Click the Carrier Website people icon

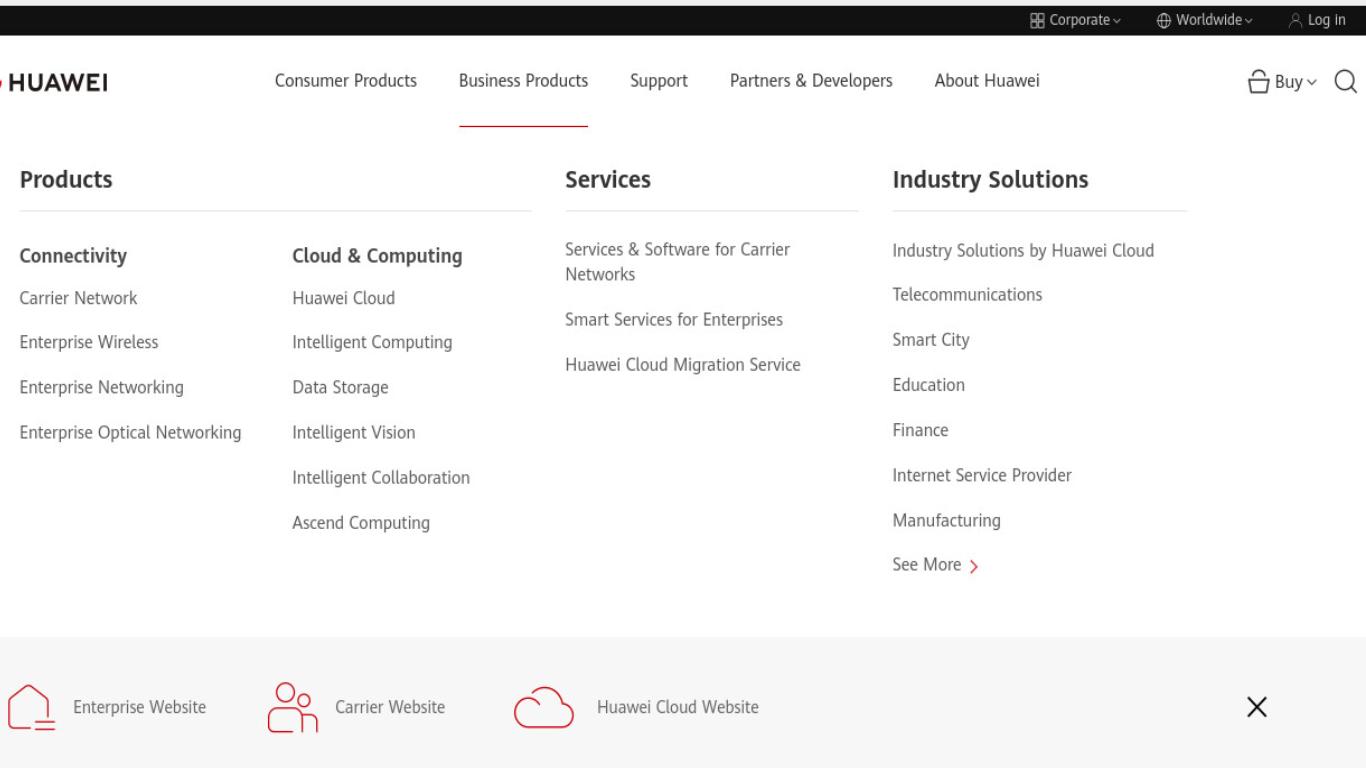(293, 708)
